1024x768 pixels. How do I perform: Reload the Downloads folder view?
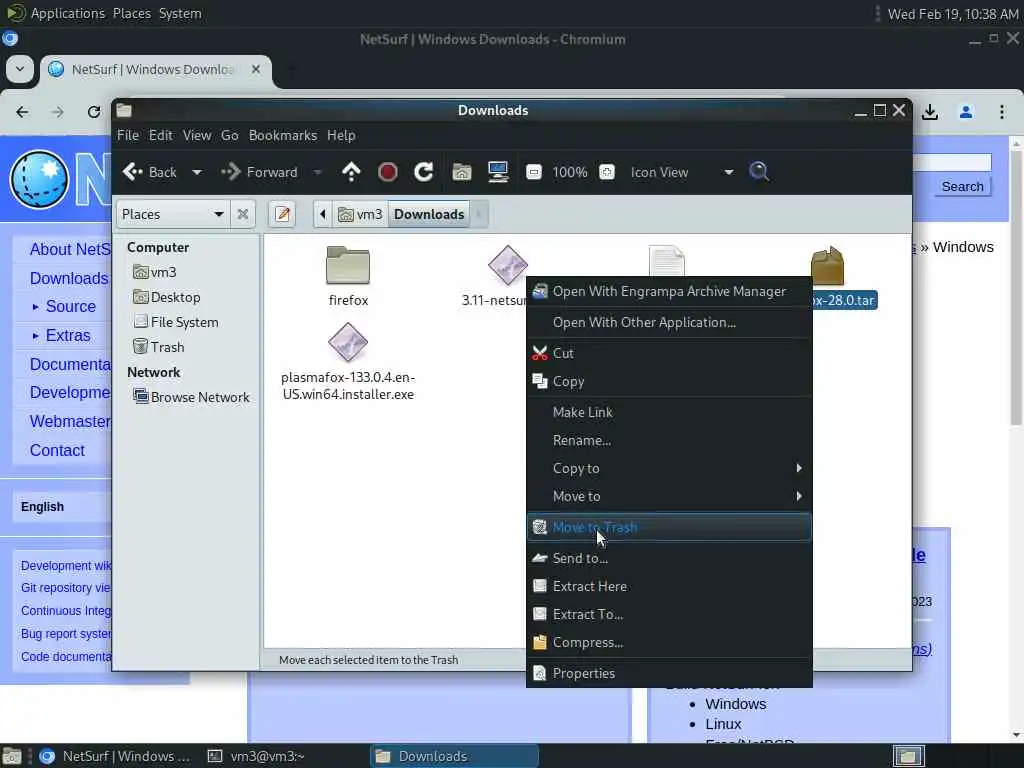coord(423,172)
